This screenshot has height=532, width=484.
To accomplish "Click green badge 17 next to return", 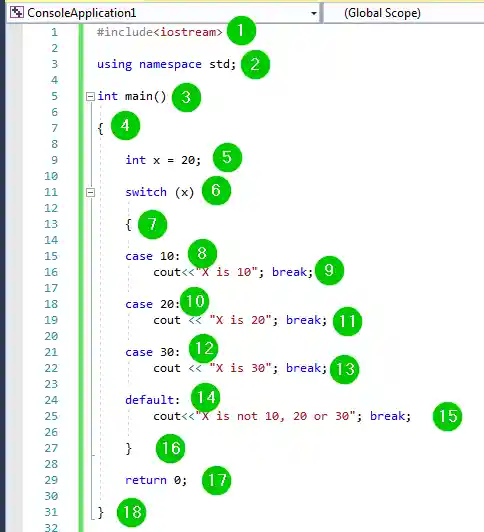I will pos(216,480).
